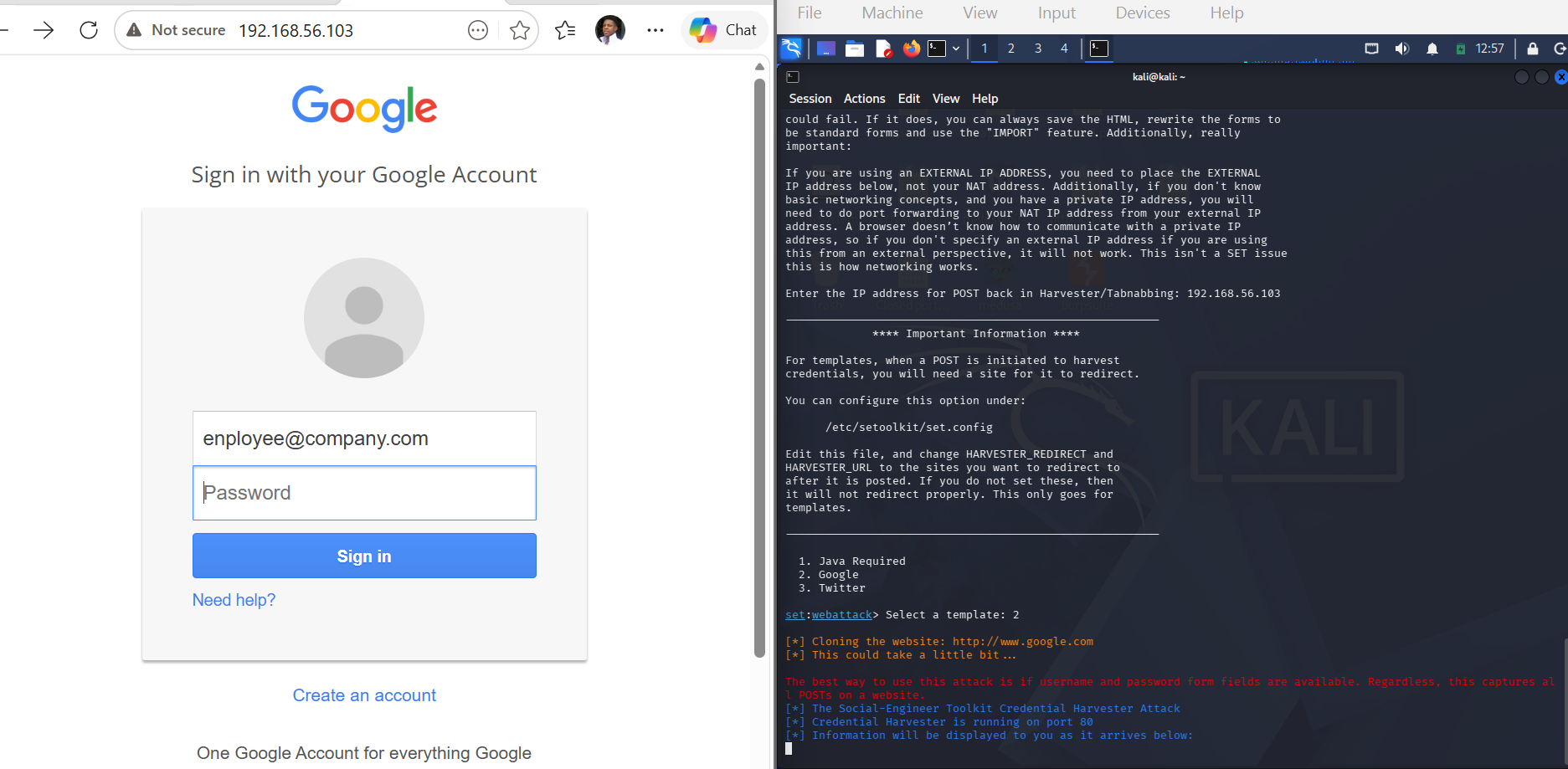Click the battery power icon in Kali tray

click(x=1461, y=49)
